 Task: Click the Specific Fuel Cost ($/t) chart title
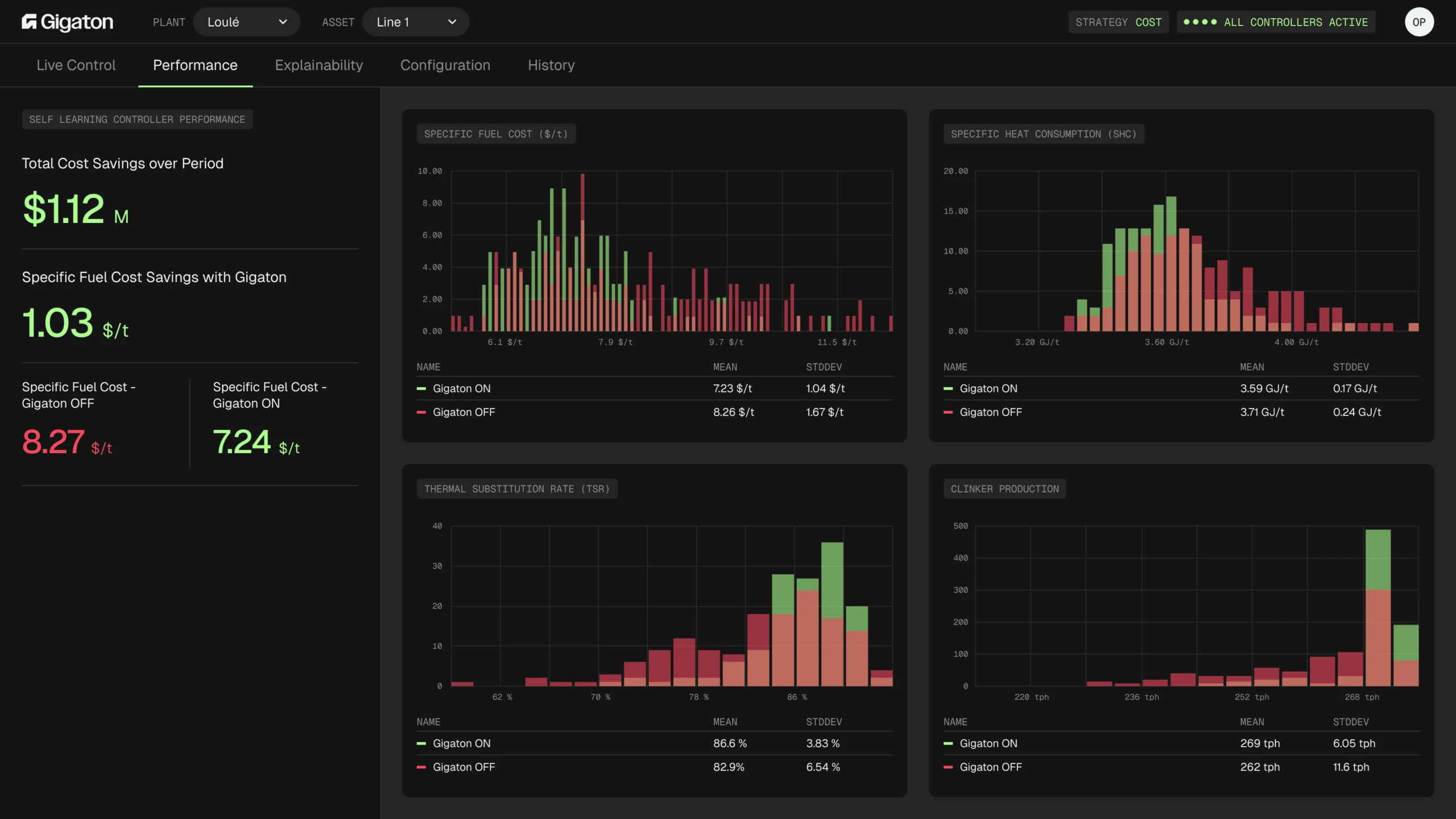tap(496, 134)
